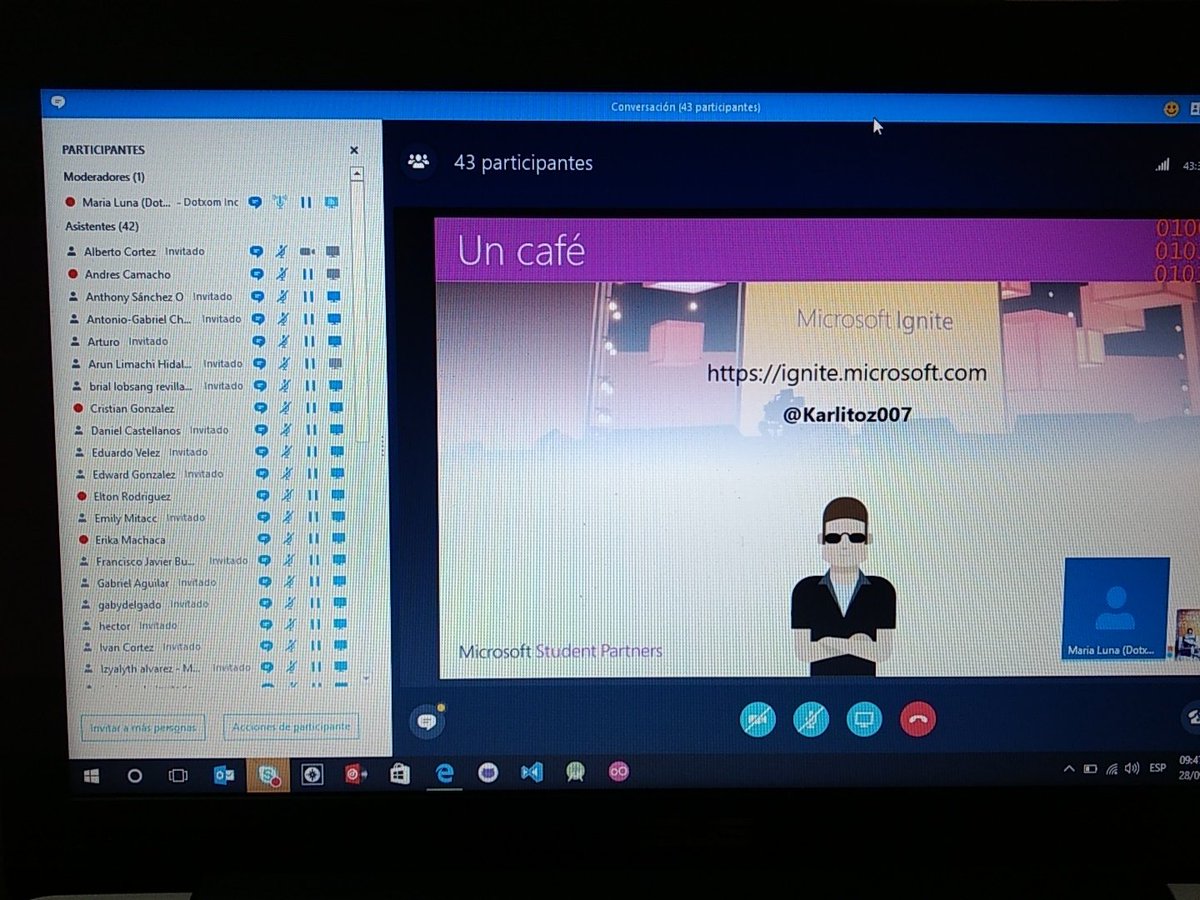Click the 43 participantes label
Image resolution: width=1200 pixels, height=900 pixels.
[523, 163]
